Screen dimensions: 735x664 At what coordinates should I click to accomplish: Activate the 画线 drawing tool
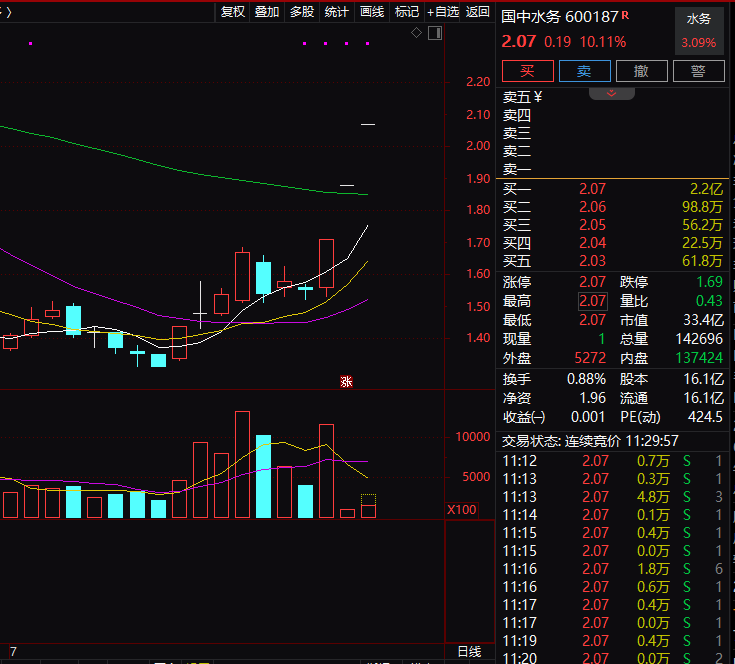point(372,12)
